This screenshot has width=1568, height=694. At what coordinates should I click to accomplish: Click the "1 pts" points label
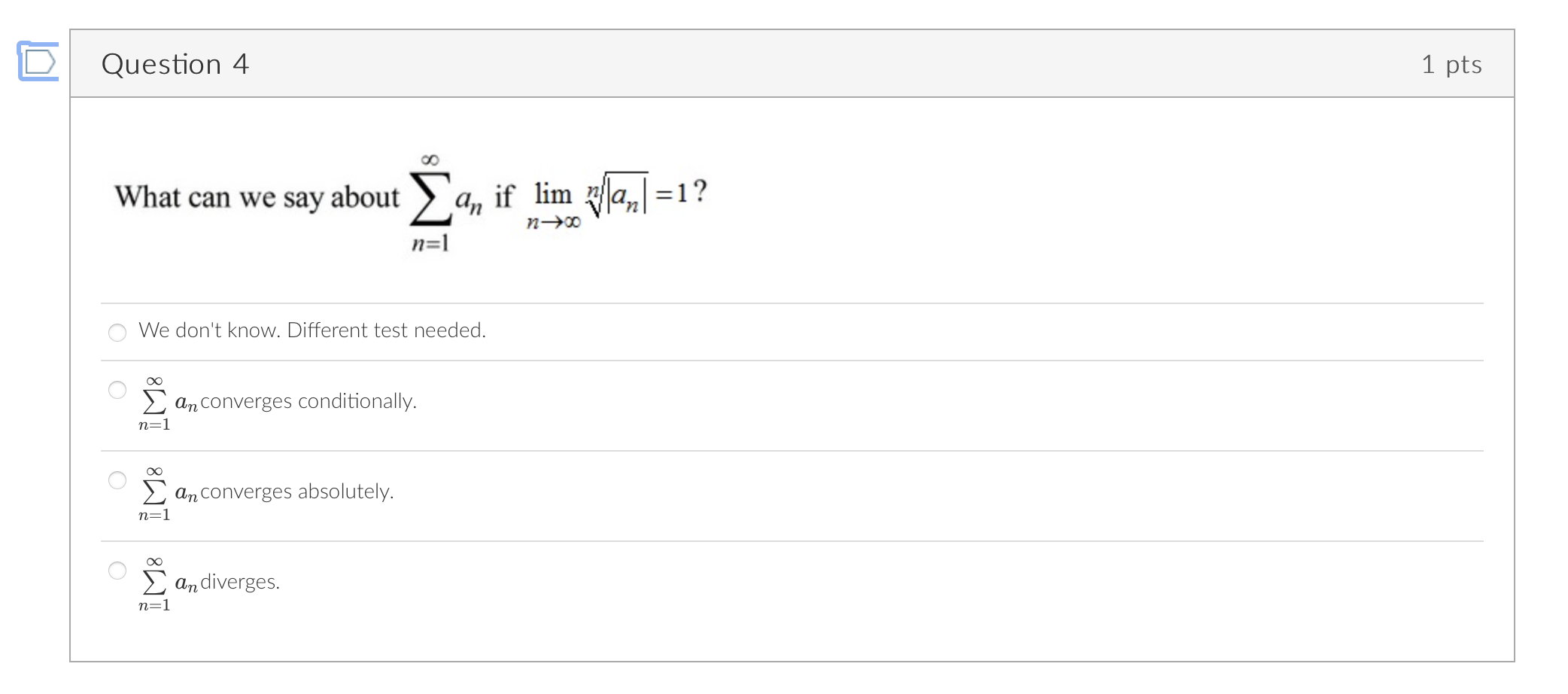coord(1451,65)
